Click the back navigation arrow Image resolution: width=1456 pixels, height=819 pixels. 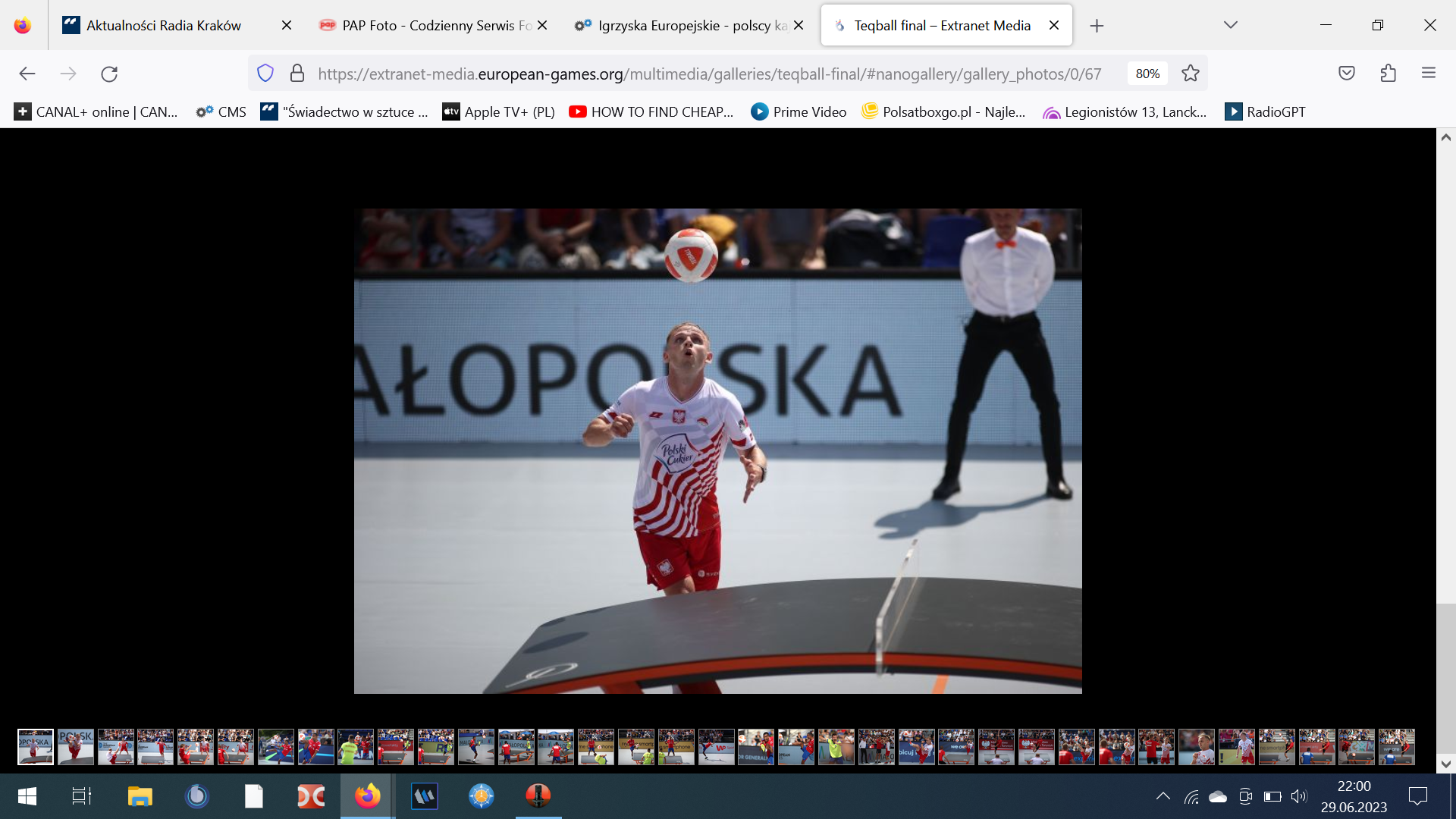27,74
